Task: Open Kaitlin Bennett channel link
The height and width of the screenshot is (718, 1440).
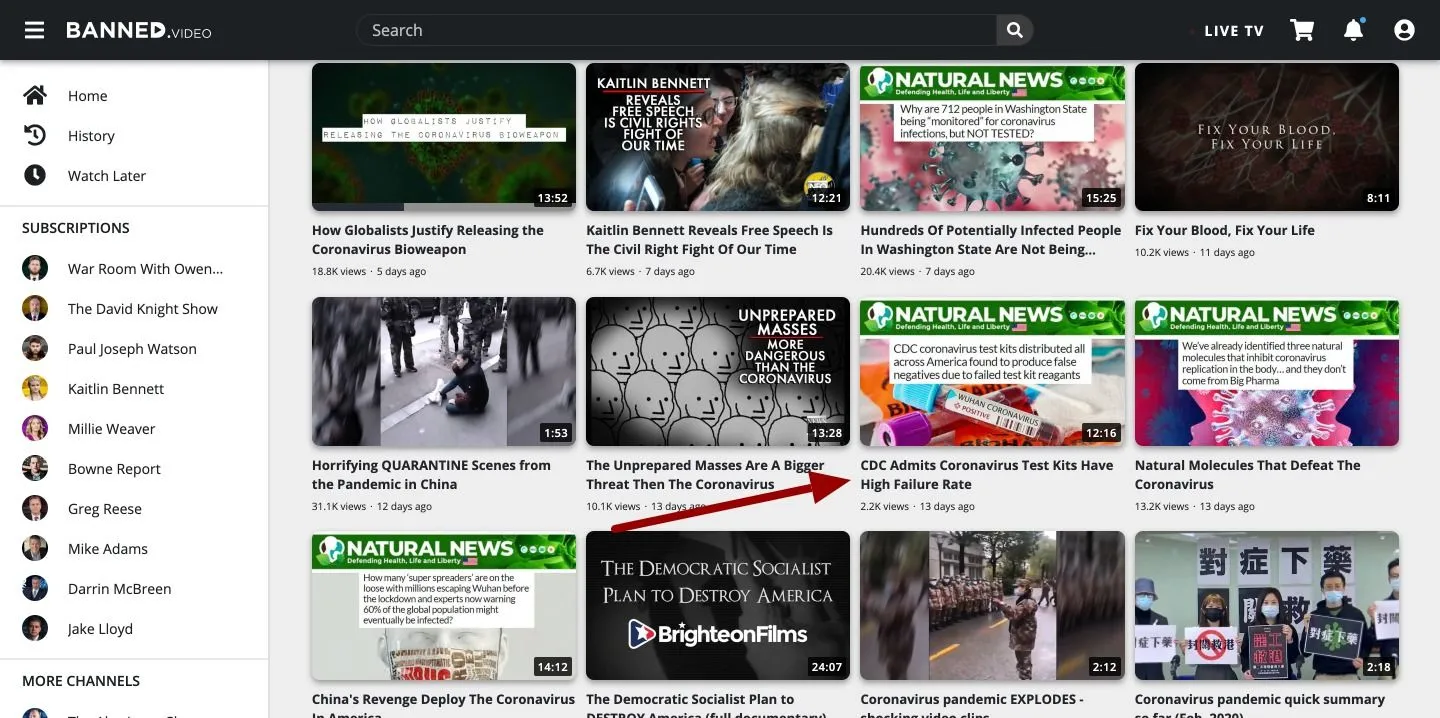Action: point(116,389)
